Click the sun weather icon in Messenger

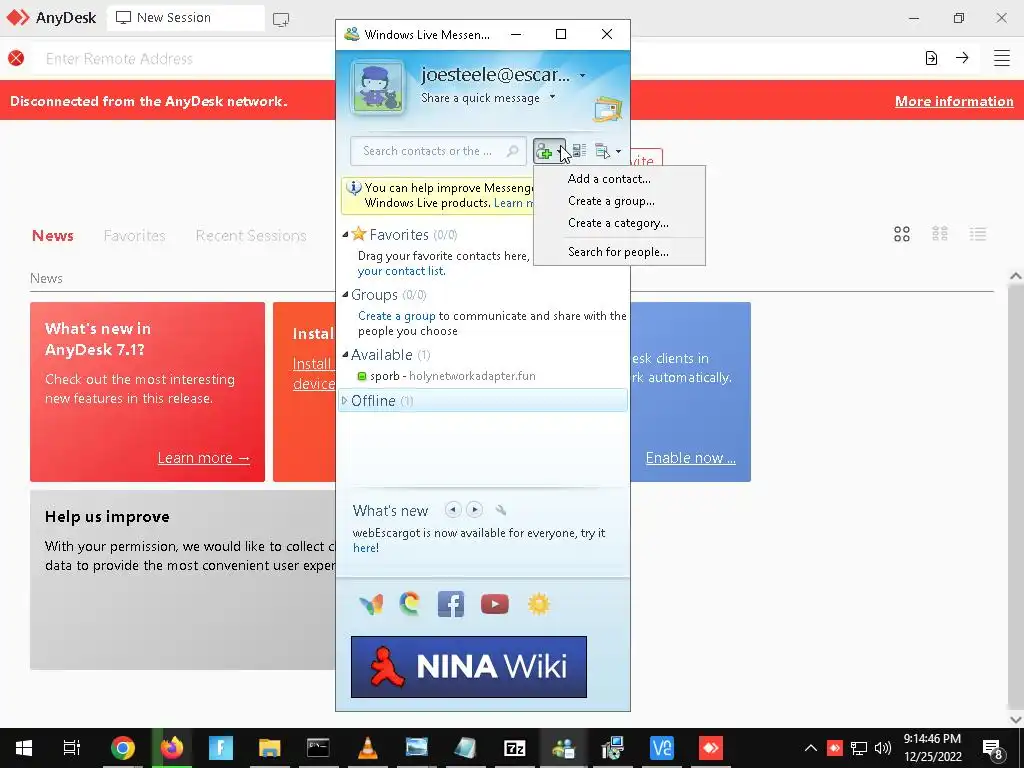pyautogui.click(x=539, y=604)
